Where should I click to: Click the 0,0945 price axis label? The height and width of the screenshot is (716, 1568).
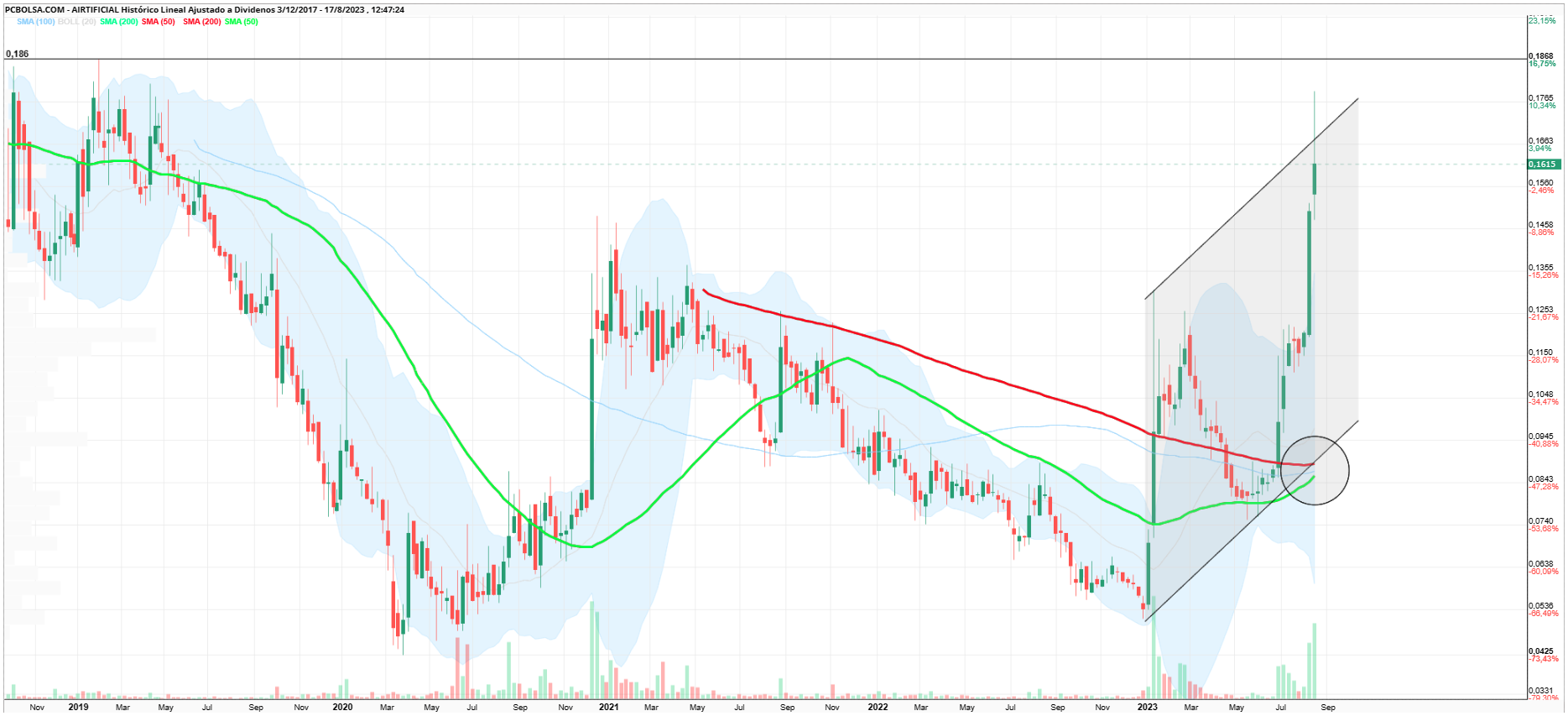tap(1541, 436)
